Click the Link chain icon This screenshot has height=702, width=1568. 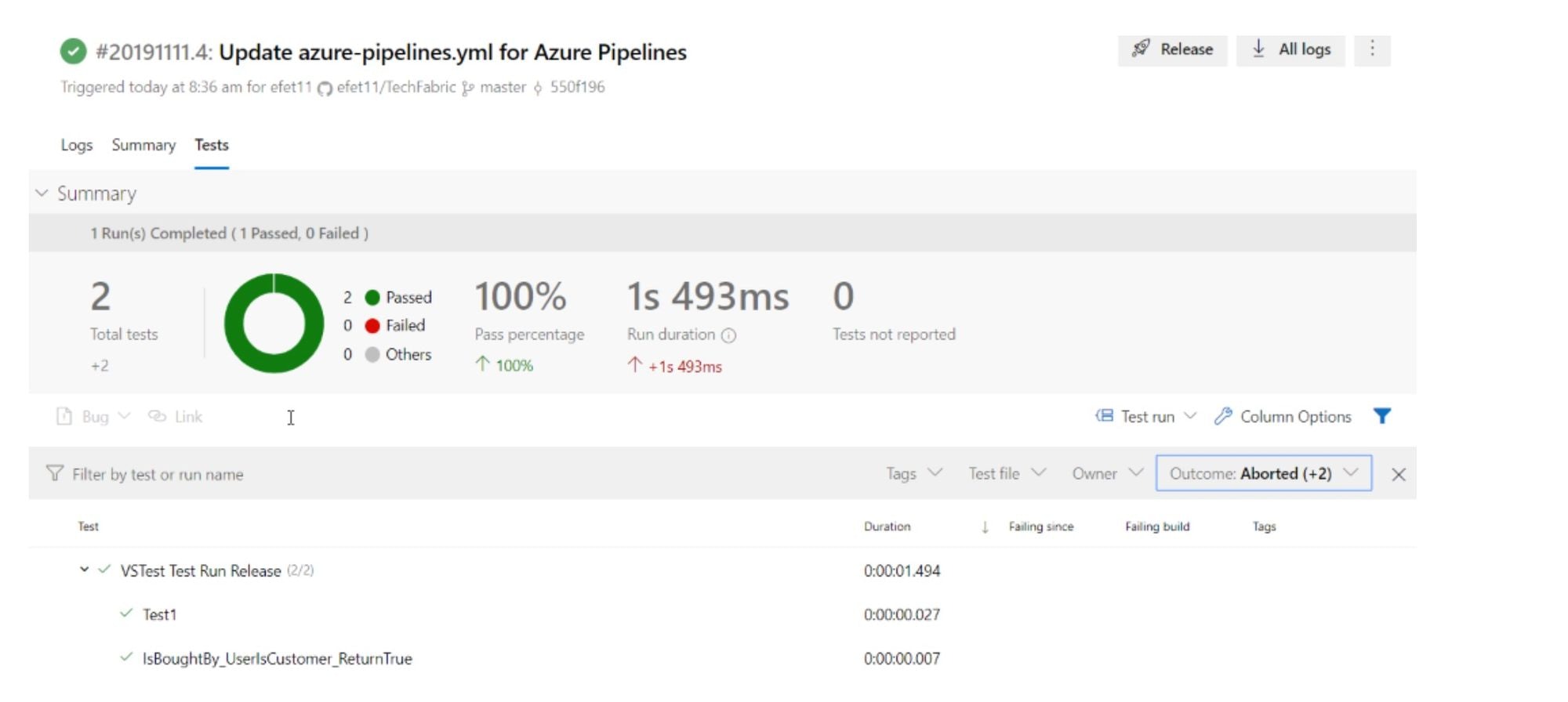point(158,417)
